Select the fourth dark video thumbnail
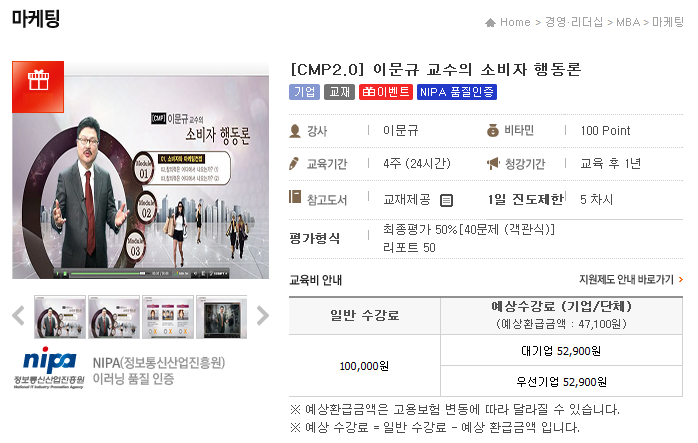The image size is (698, 443). (x=222, y=317)
